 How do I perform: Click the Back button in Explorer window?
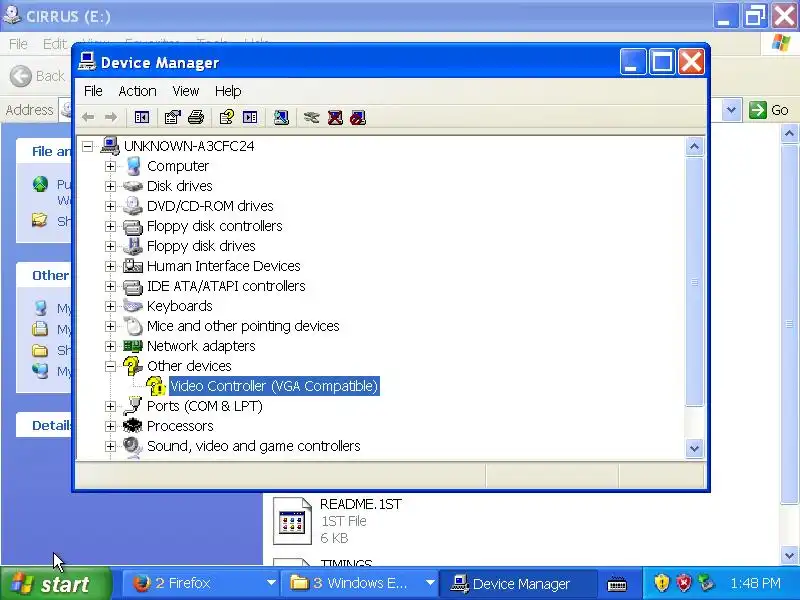37,76
